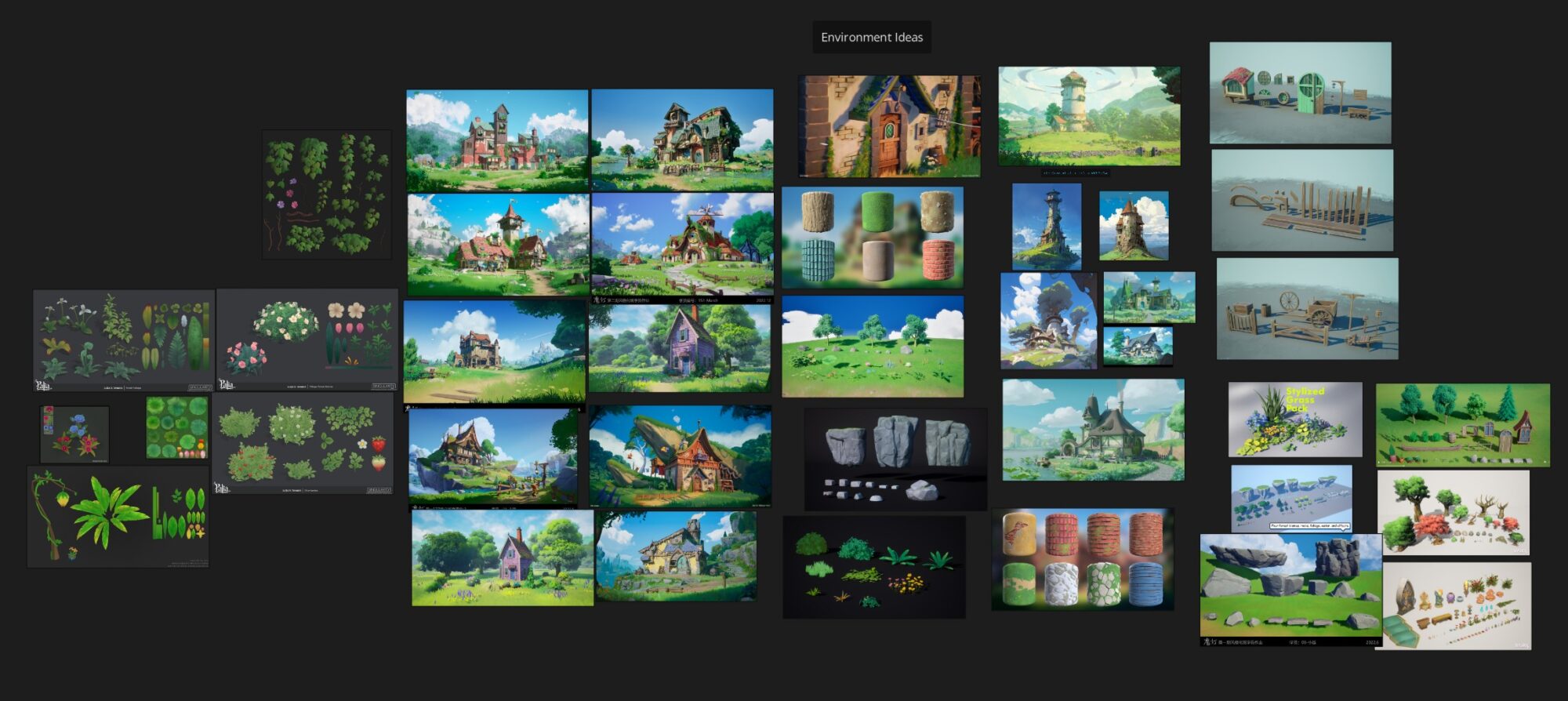Select the white tower in green field painting
The height and width of the screenshot is (701, 1568).
click(x=1089, y=116)
